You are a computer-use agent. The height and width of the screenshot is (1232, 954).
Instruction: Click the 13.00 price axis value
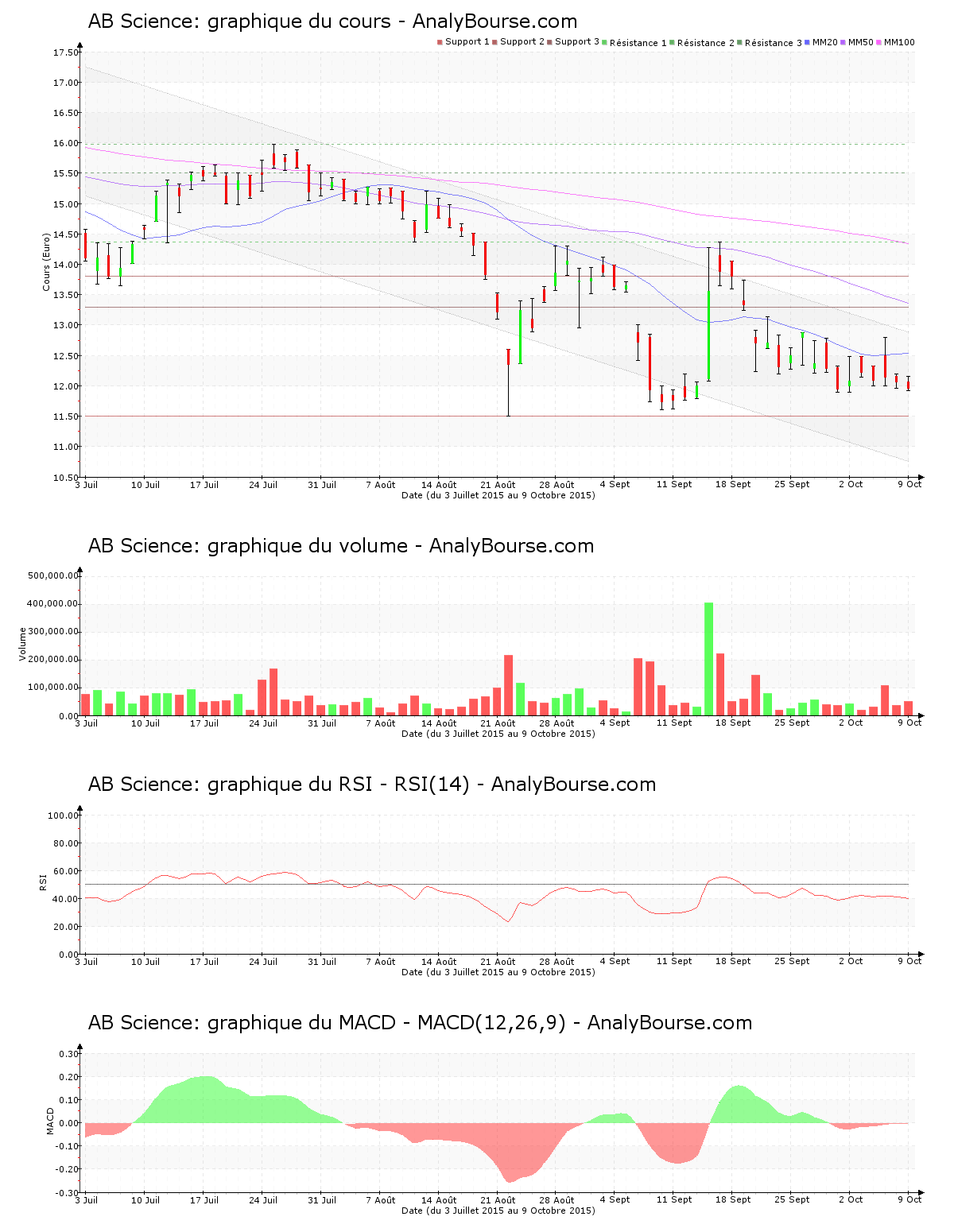click(65, 325)
